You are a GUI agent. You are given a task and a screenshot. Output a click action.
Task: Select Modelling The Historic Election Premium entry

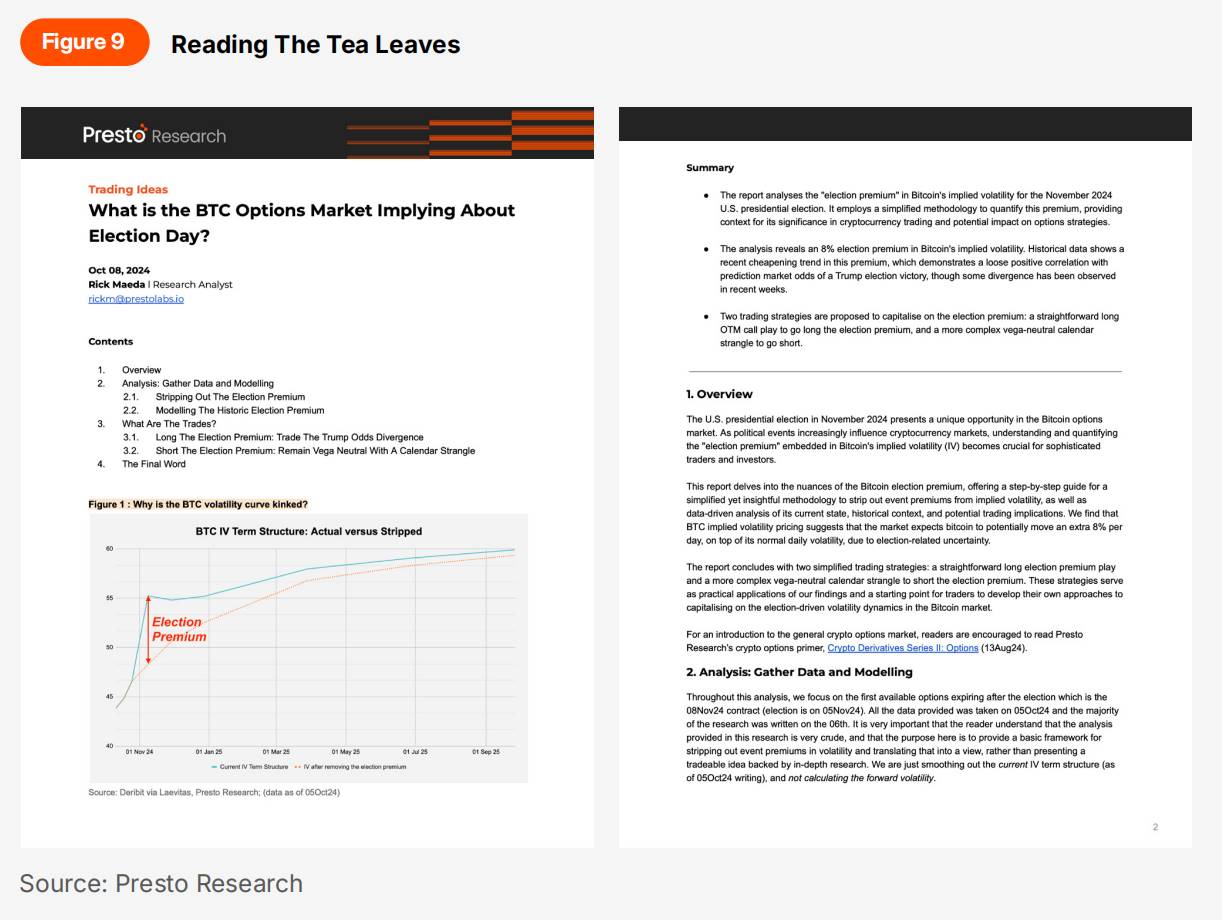[x=240, y=410]
